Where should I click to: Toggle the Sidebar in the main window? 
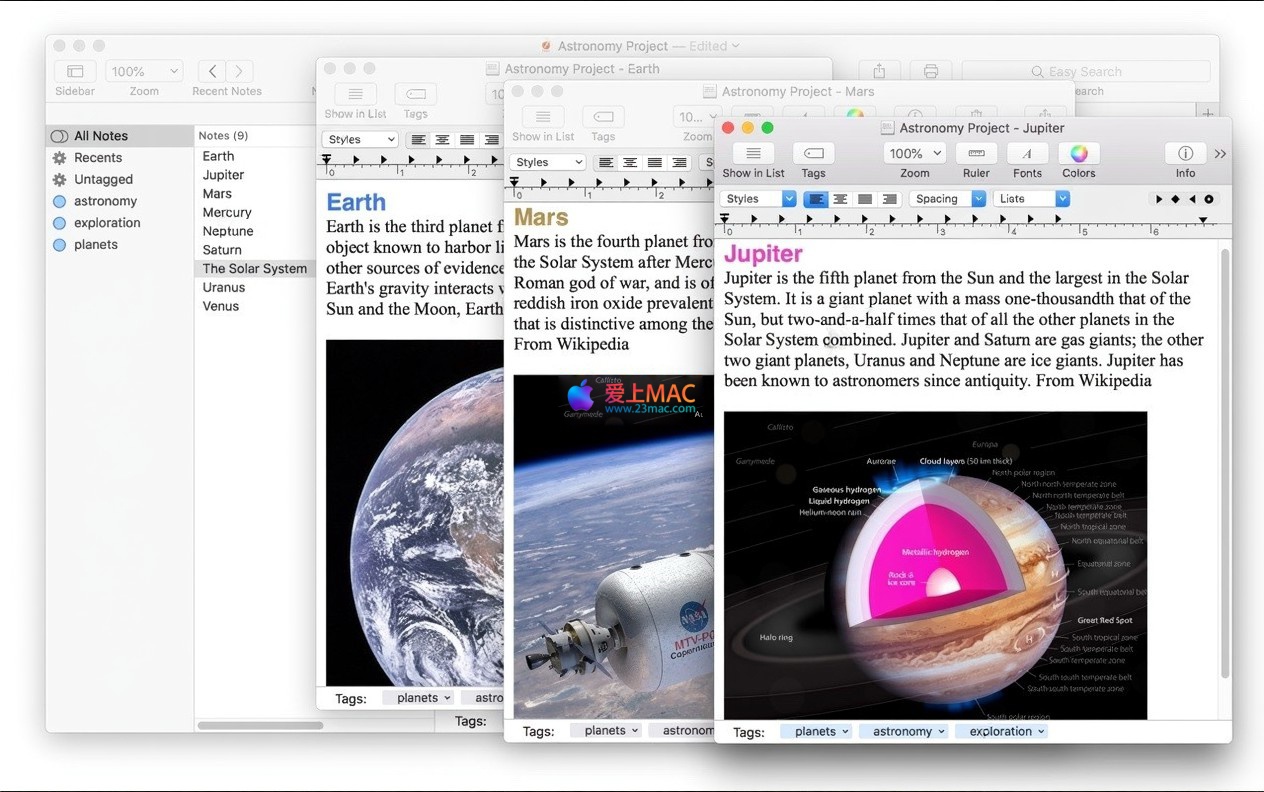(75, 71)
